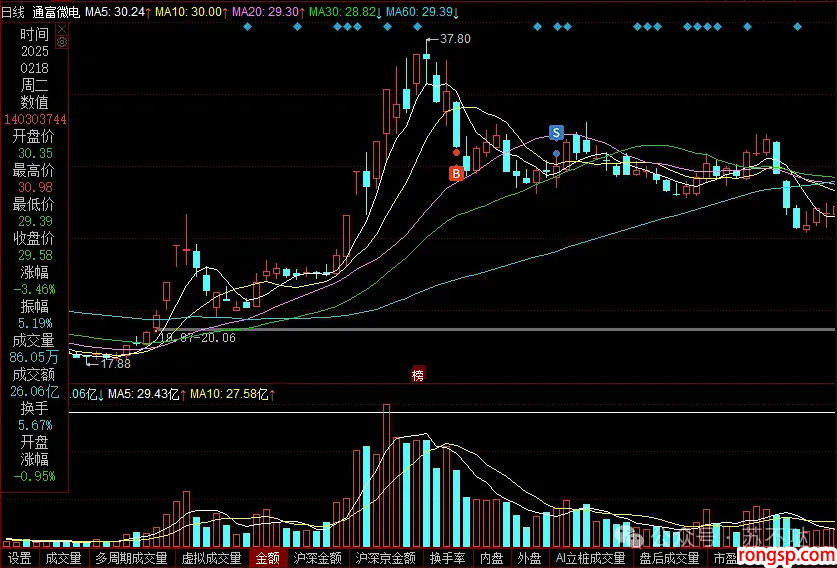Click the red 榜 badge icon
This screenshot has width=837, height=568.
pos(417,375)
